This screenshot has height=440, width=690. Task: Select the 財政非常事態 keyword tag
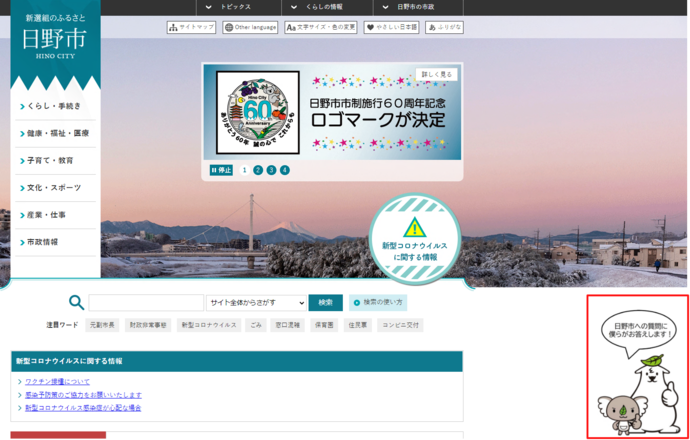pos(148,326)
